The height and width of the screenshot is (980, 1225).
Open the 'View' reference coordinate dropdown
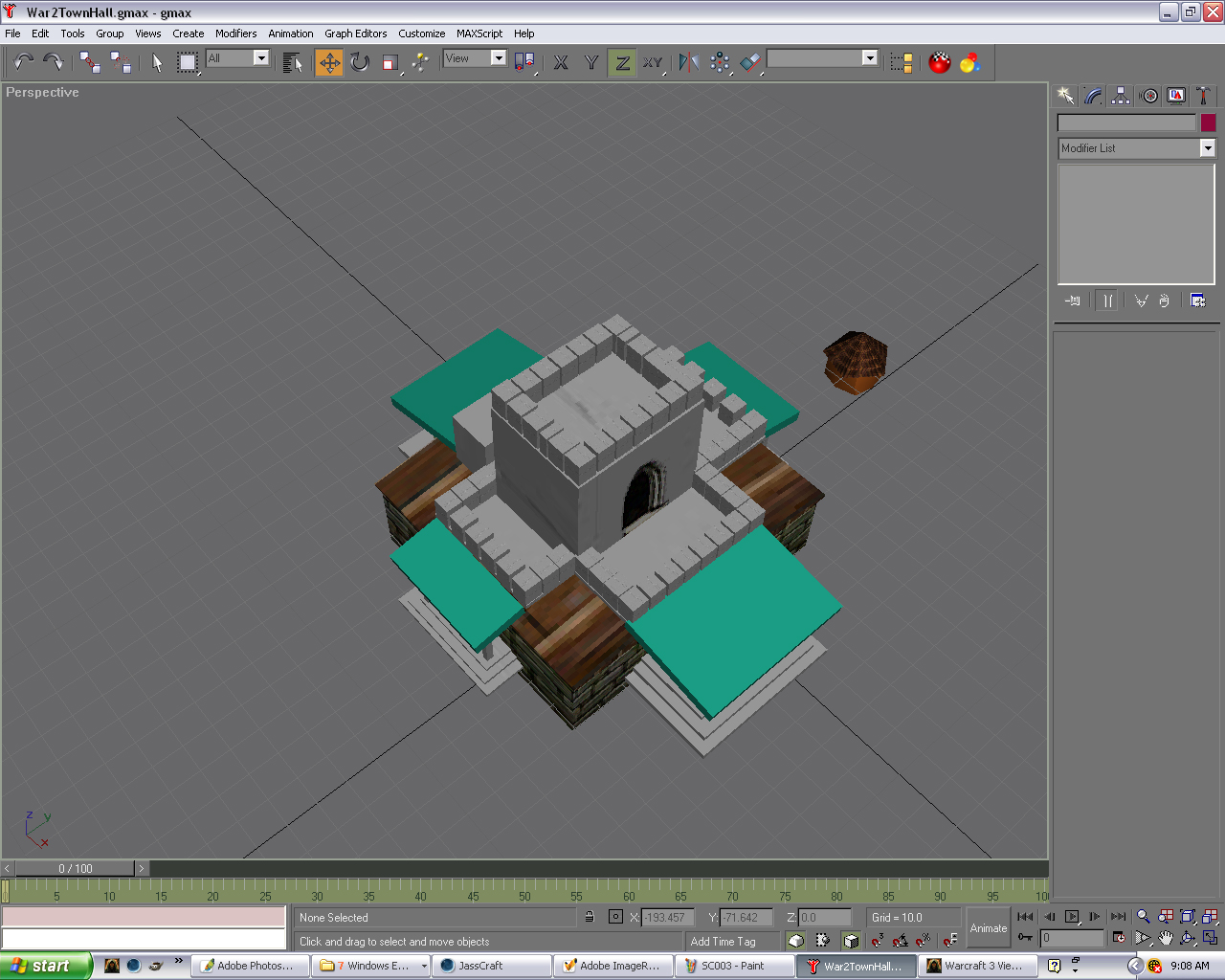pos(498,58)
